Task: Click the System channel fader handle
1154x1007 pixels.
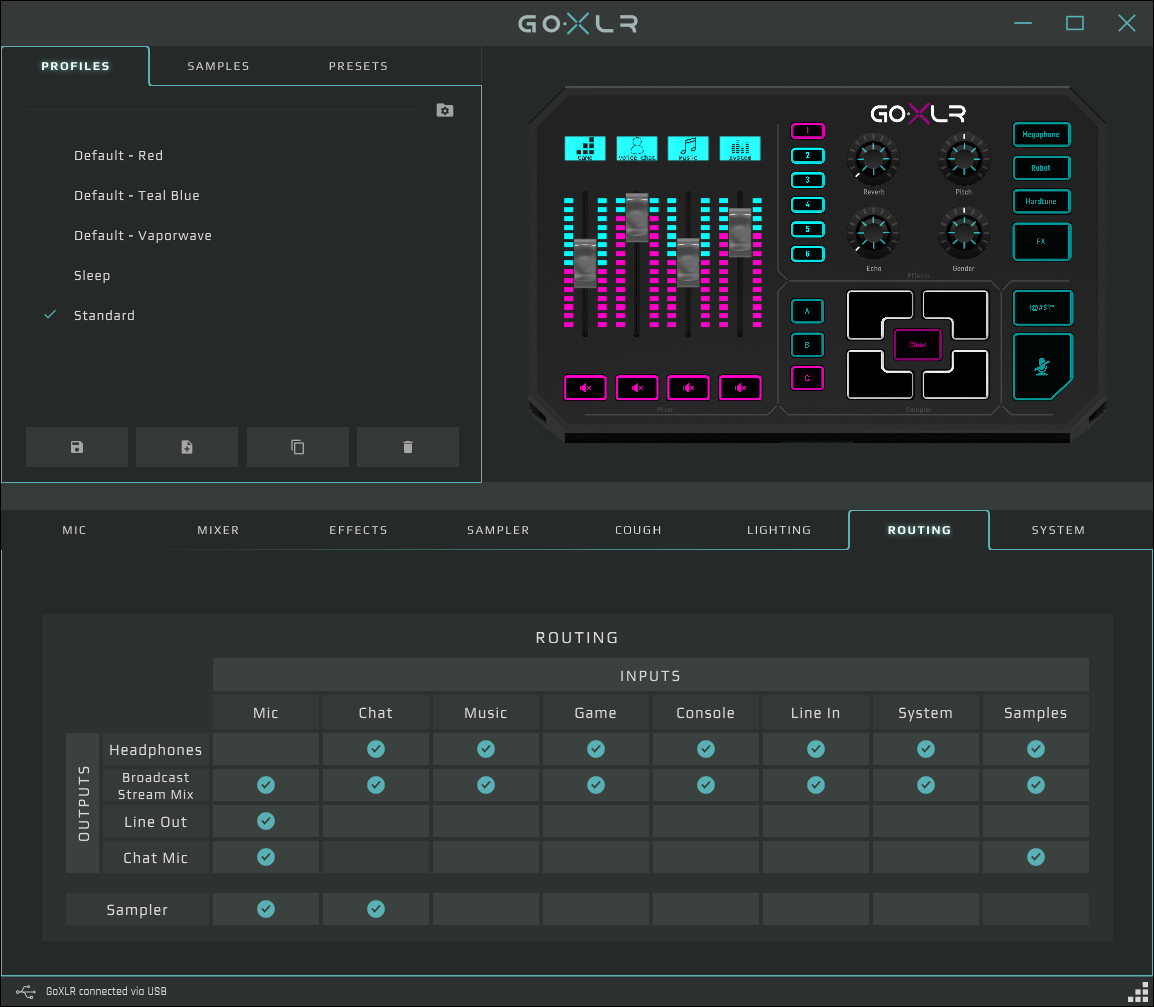Action: click(740, 232)
